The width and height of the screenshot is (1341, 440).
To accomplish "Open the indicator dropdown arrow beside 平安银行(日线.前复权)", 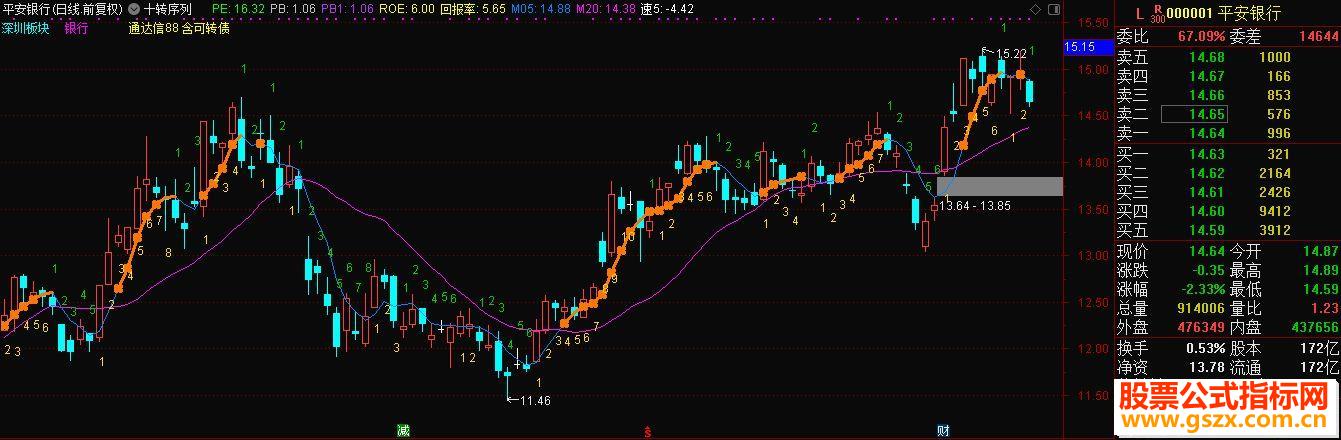I will coord(134,8).
